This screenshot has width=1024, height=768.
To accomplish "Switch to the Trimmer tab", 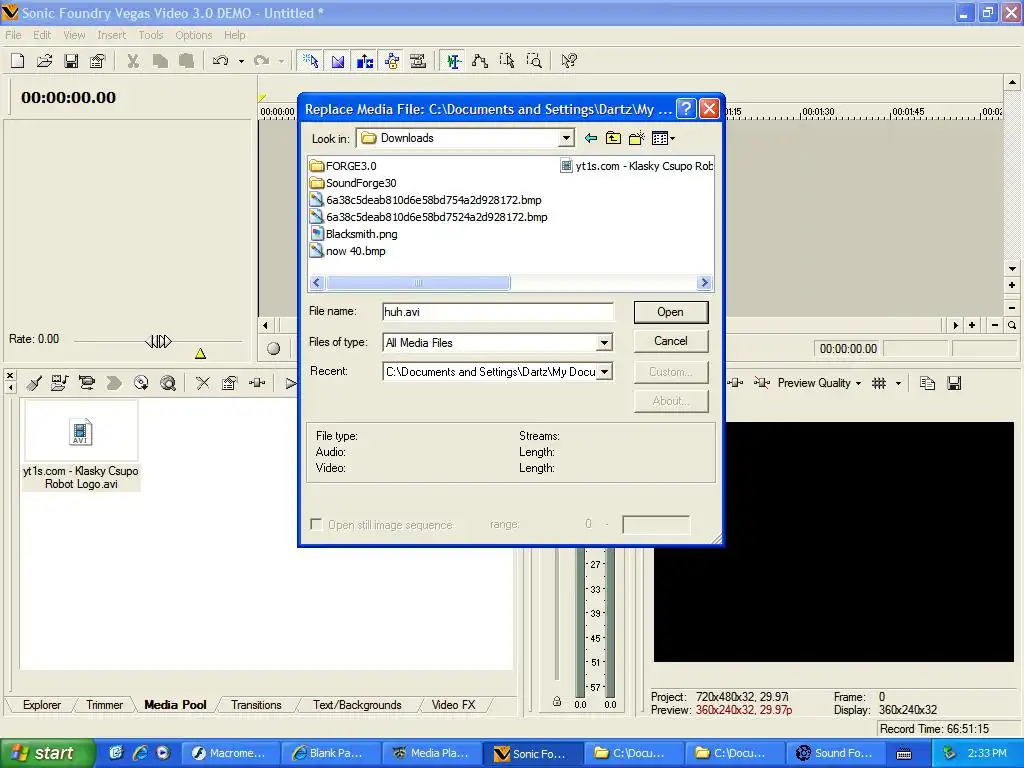I will coord(104,705).
